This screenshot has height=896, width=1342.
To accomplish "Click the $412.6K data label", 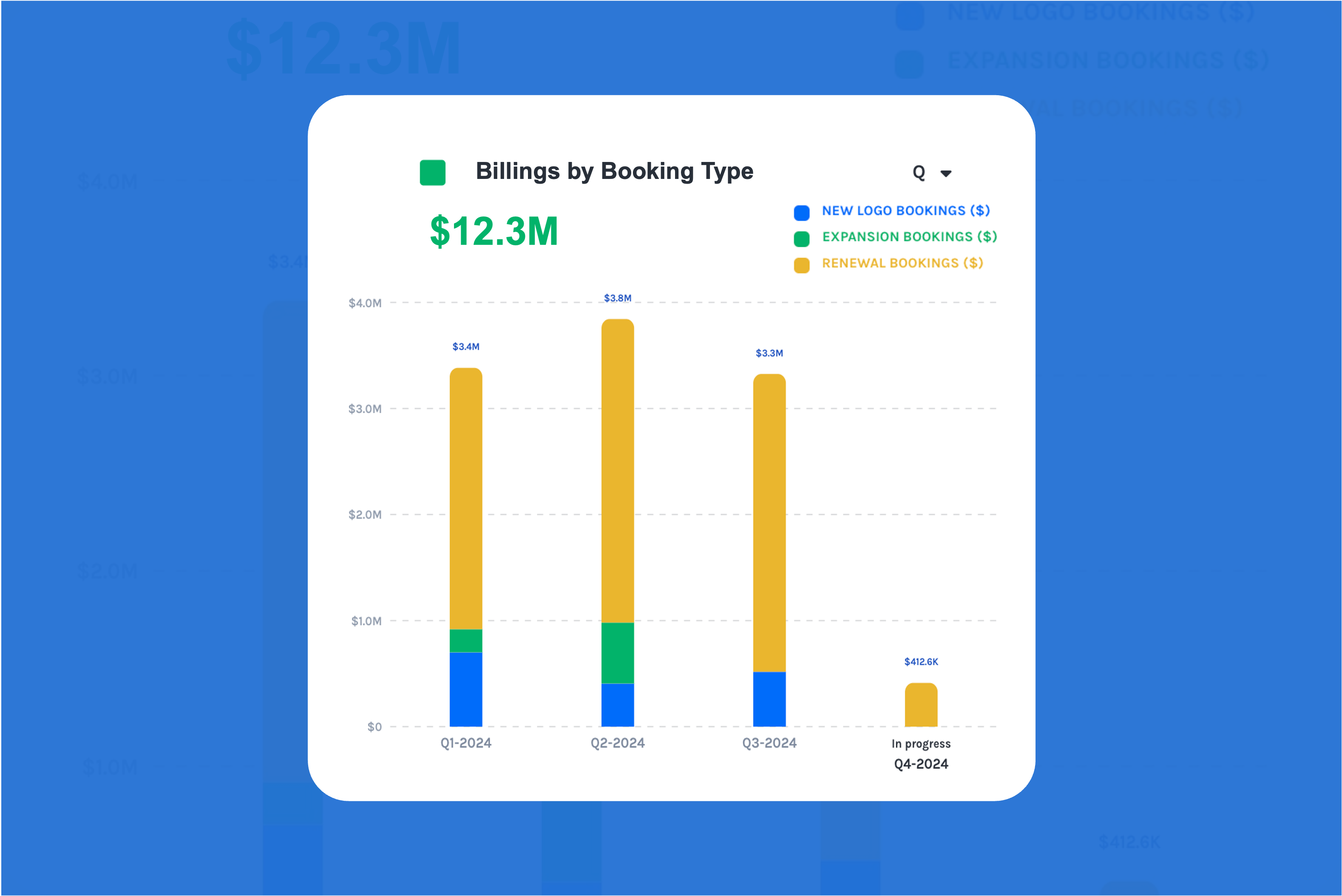I will [x=921, y=662].
